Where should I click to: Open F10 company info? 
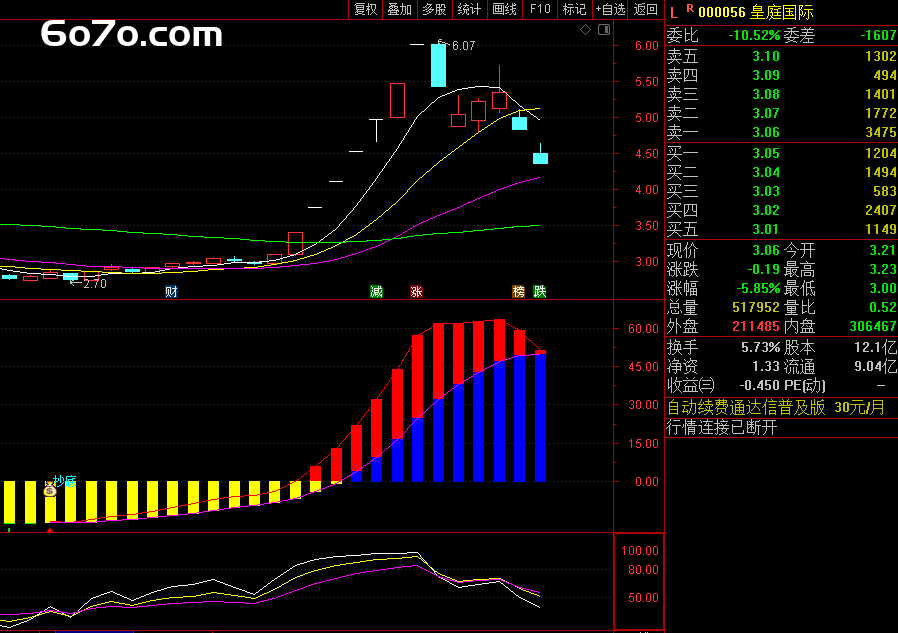click(540, 9)
